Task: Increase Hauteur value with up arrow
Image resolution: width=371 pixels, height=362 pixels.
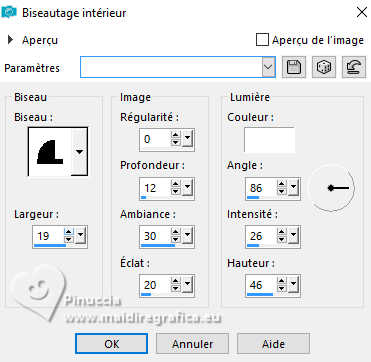Action: (x=282, y=282)
